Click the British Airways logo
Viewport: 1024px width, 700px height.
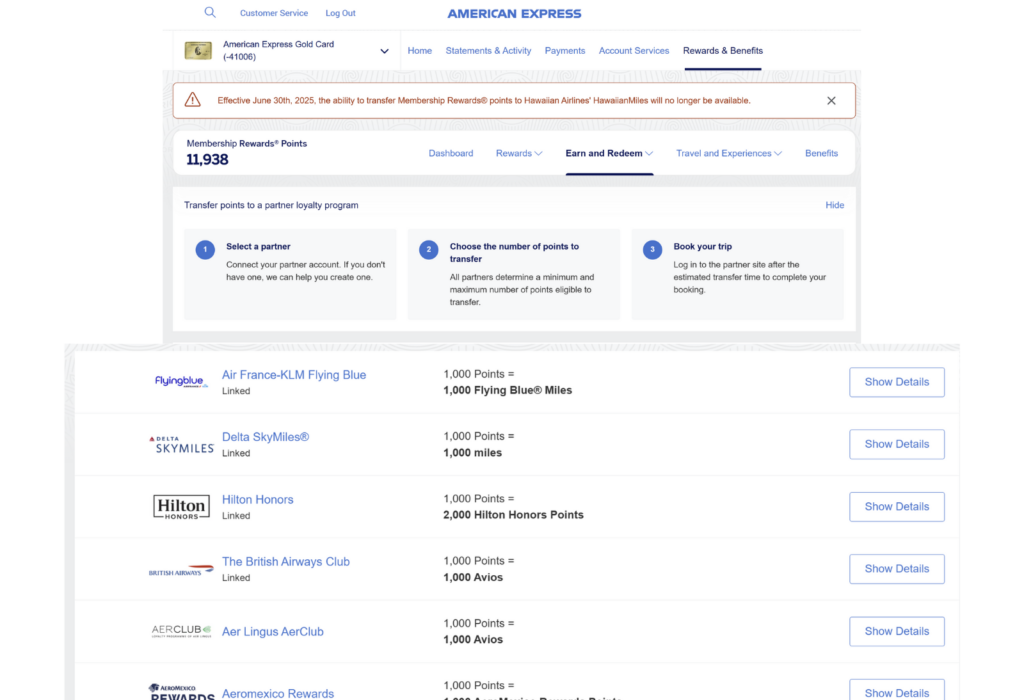[181, 570]
